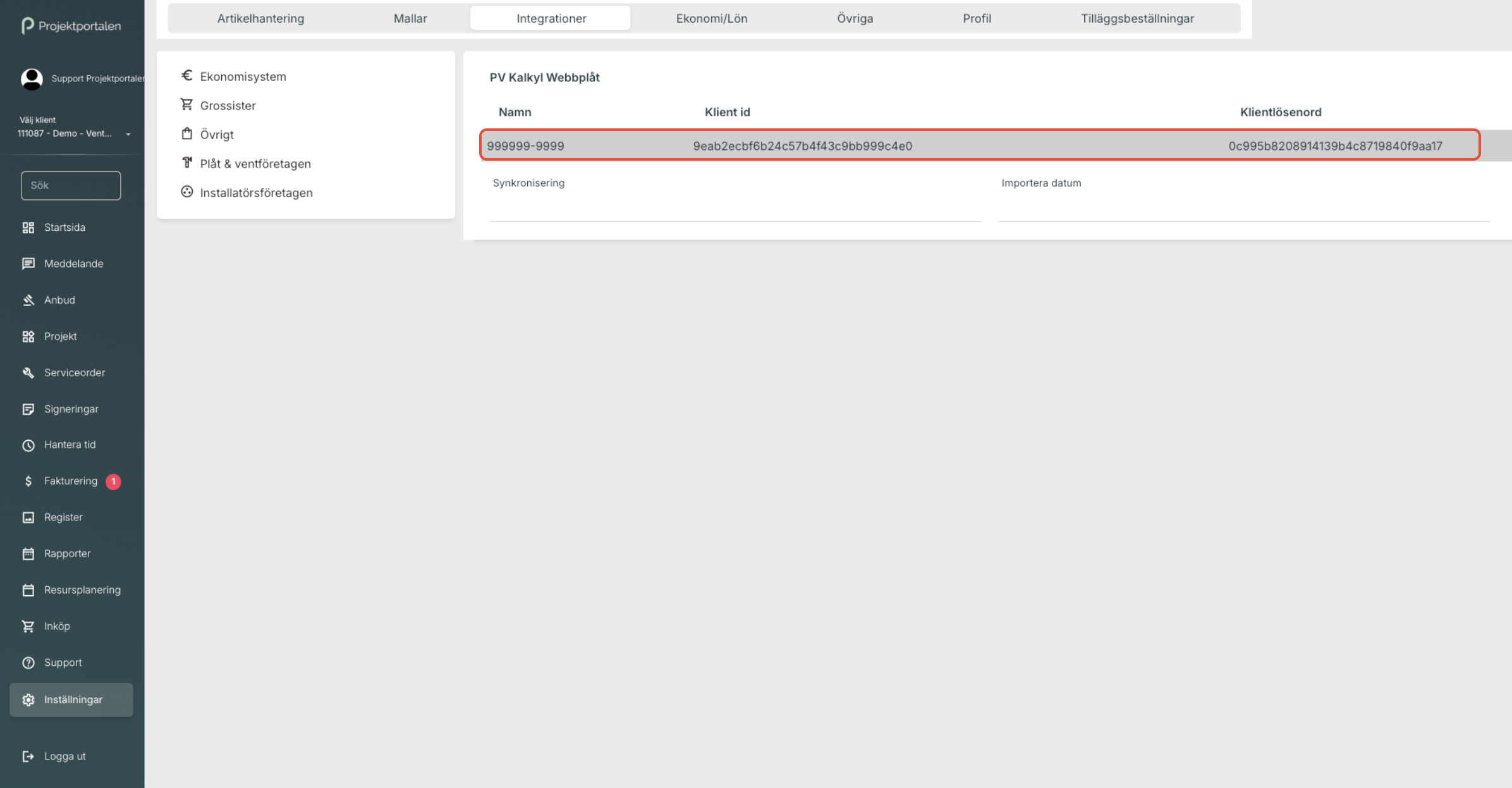The width and height of the screenshot is (1512, 788).
Task: Click the dollar icon for Fakturering
Action: [28, 481]
